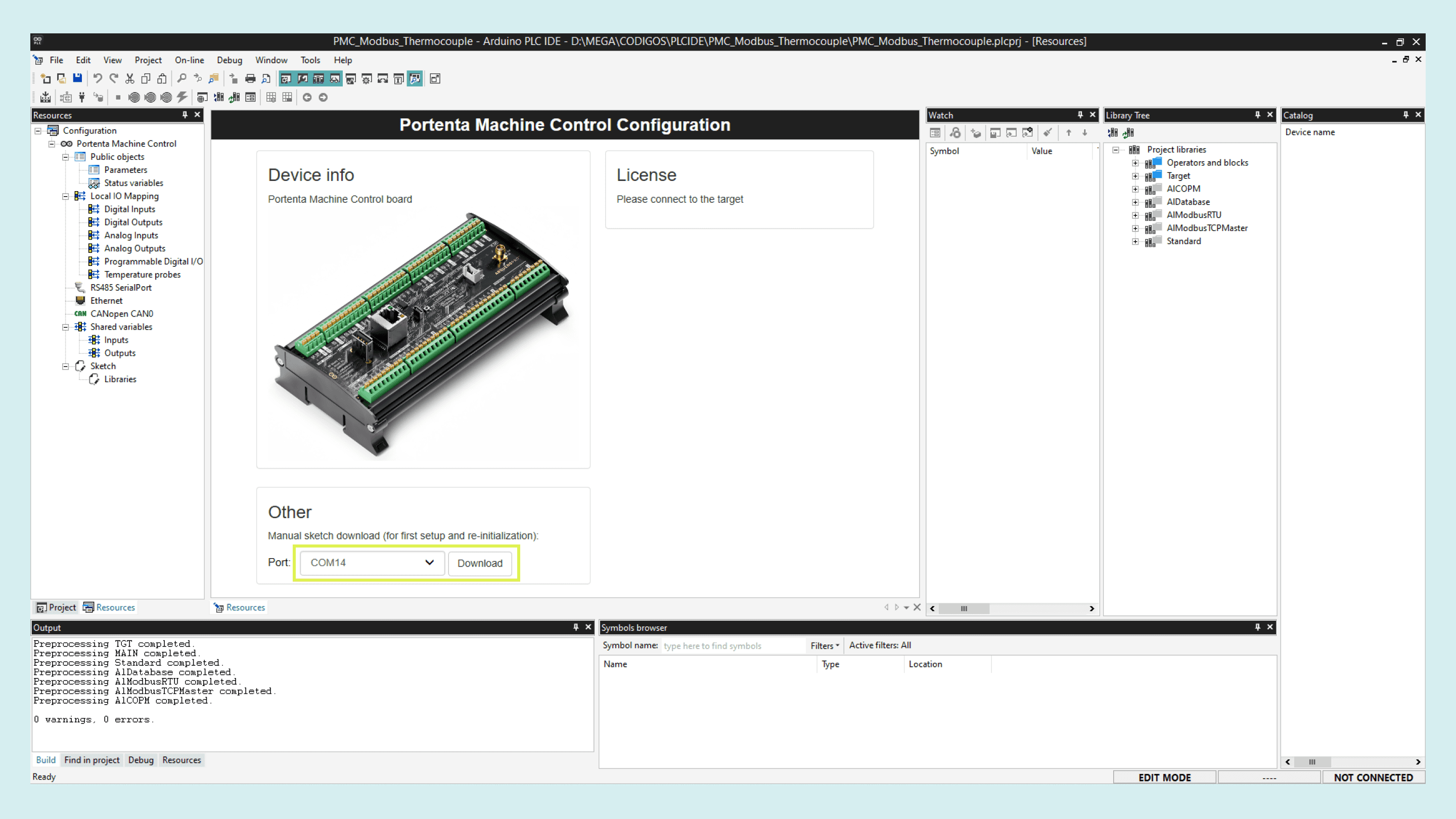Move watch symbol up with the arrow icon
The width and height of the screenshot is (1456, 819).
click(1069, 133)
